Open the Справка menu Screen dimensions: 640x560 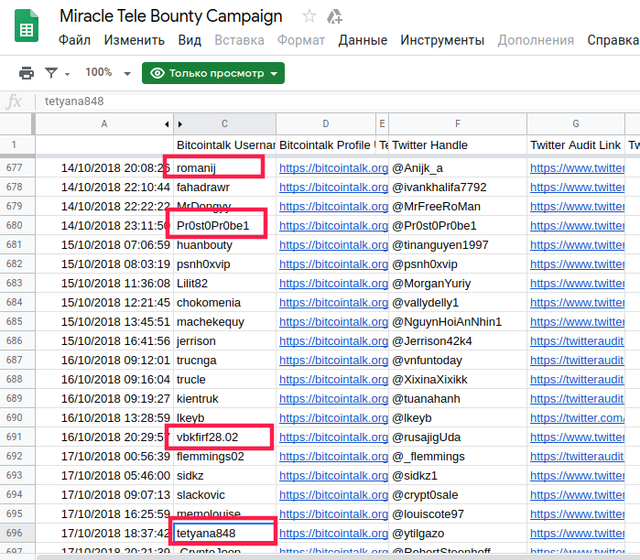point(613,40)
